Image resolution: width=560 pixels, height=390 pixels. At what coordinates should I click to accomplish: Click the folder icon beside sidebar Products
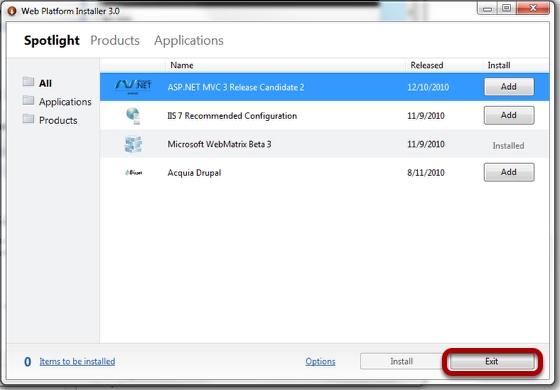[28, 119]
